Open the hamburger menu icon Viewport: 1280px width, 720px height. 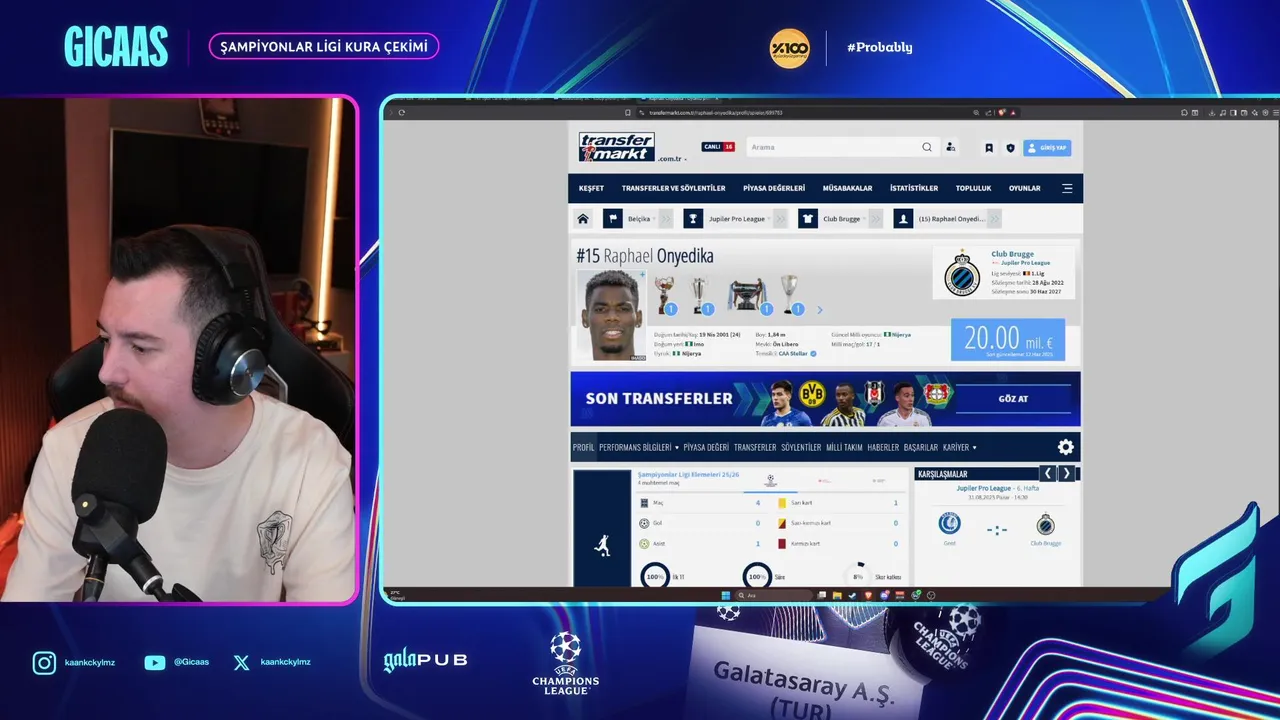coord(1067,188)
